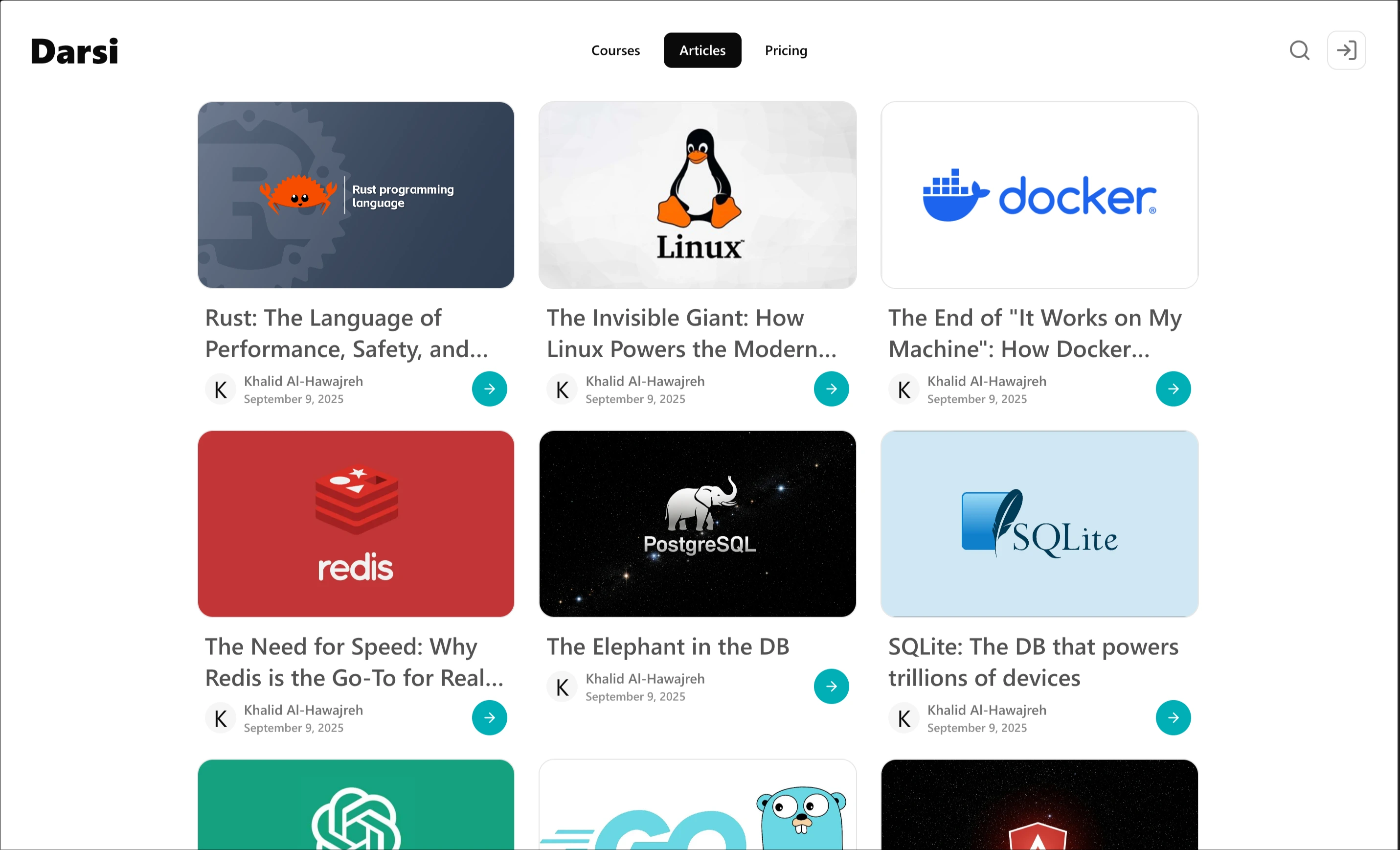Go to the Courses tab
1400x850 pixels.
pos(615,50)
